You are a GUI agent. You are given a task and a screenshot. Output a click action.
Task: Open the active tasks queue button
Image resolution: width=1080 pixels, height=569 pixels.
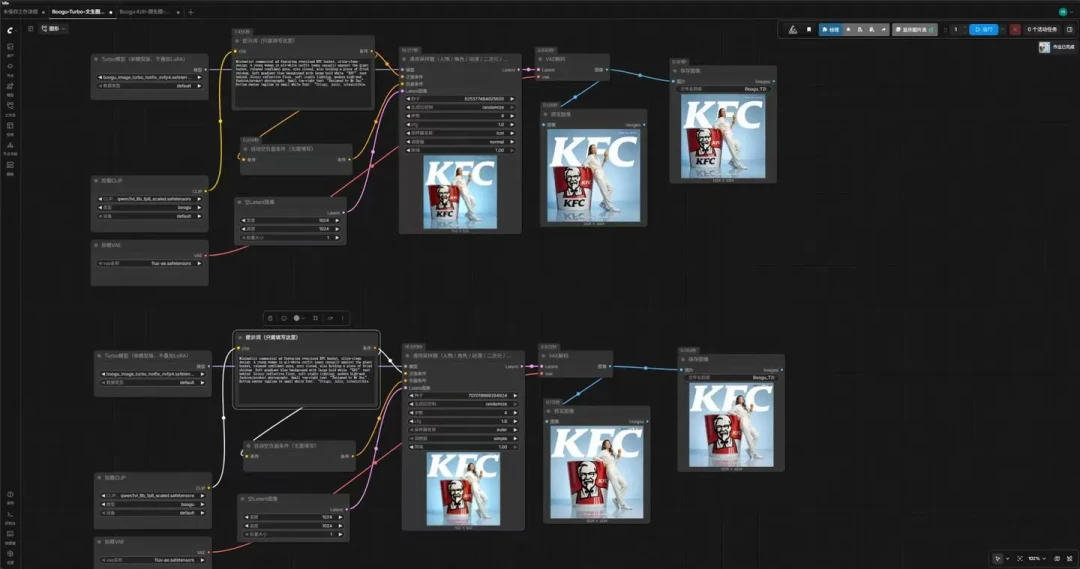(x=1042, y=30)
